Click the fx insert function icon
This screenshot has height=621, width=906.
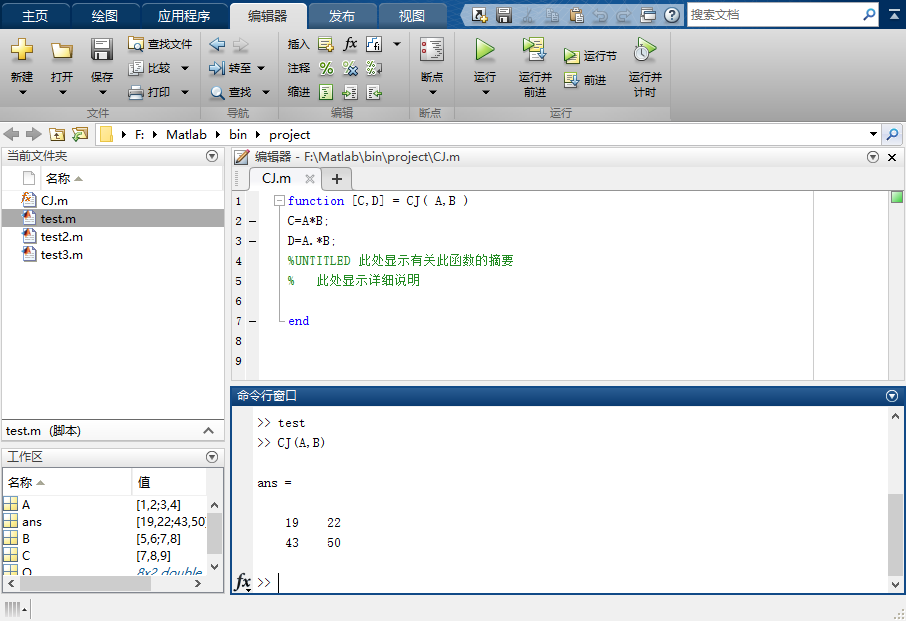(x=350, y=44)
